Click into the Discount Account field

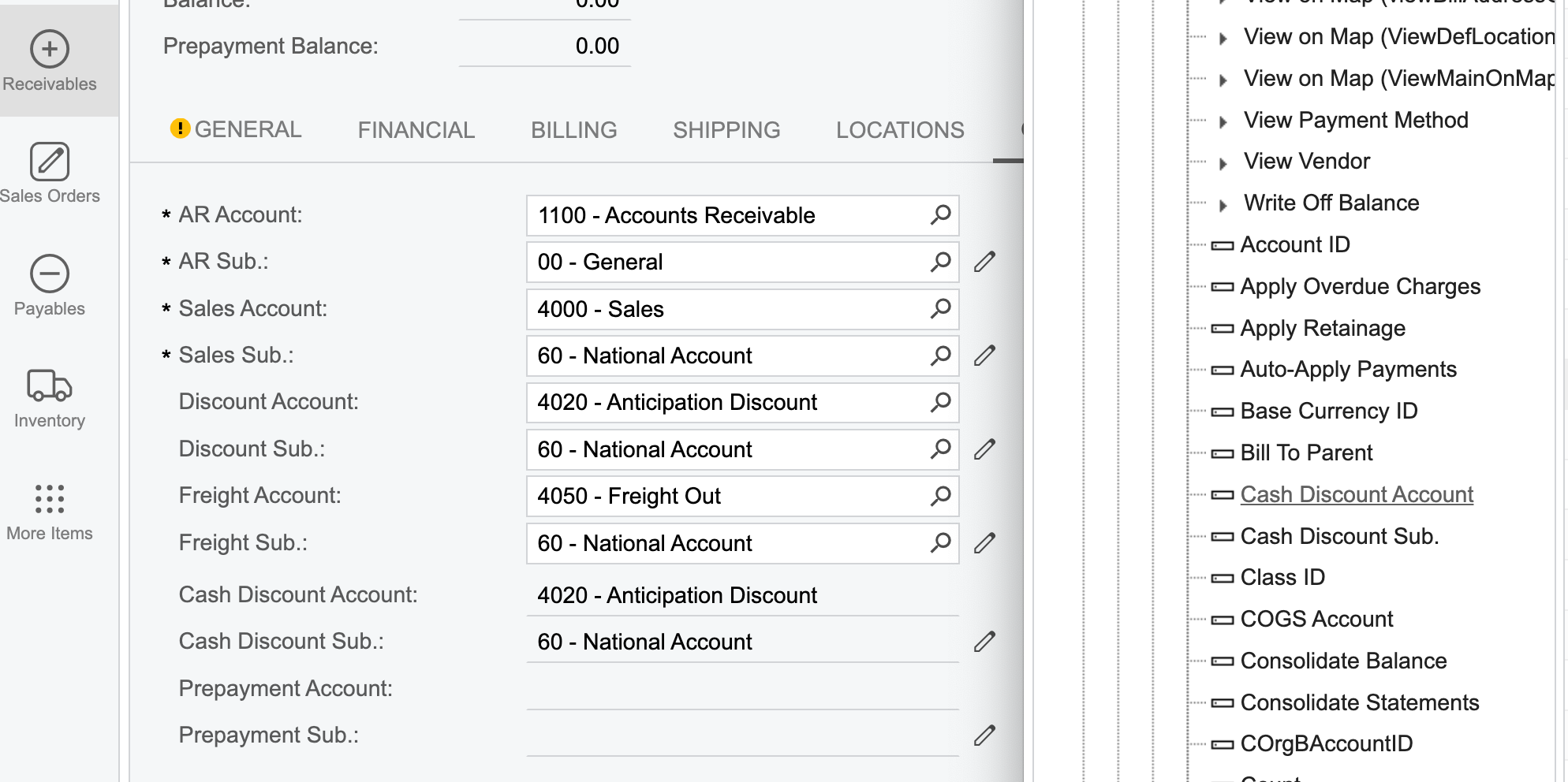click(x=742, y=403)
